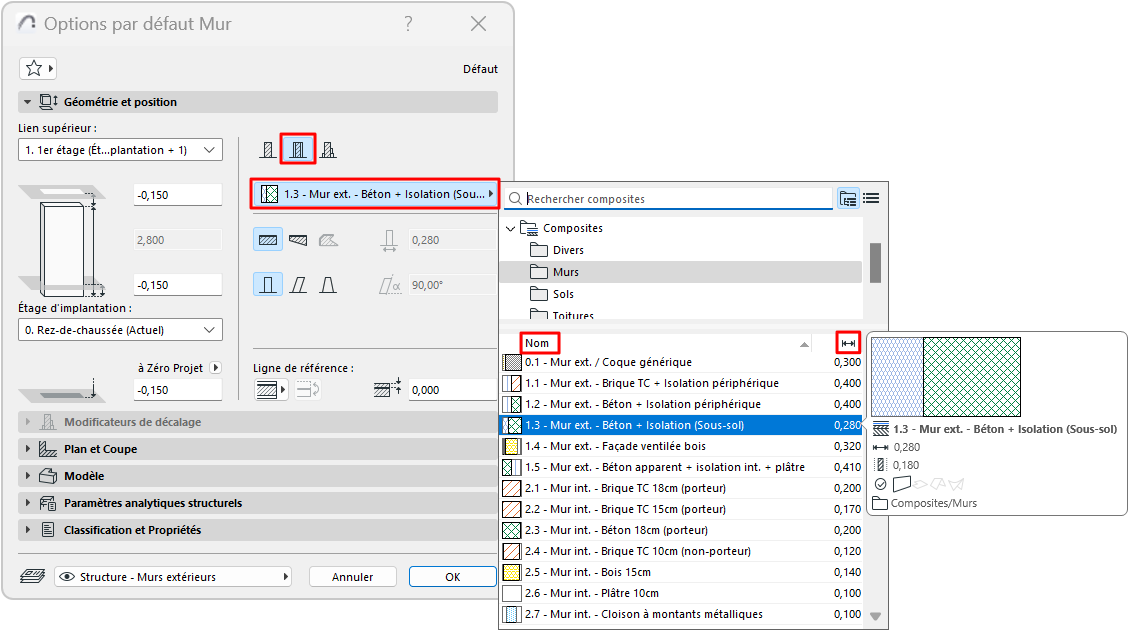This screenshot has height=631, width=1129.
Task: Click the fill swatch for 2.7 - Cloison à montants métalliques
Action: point(512,614)
